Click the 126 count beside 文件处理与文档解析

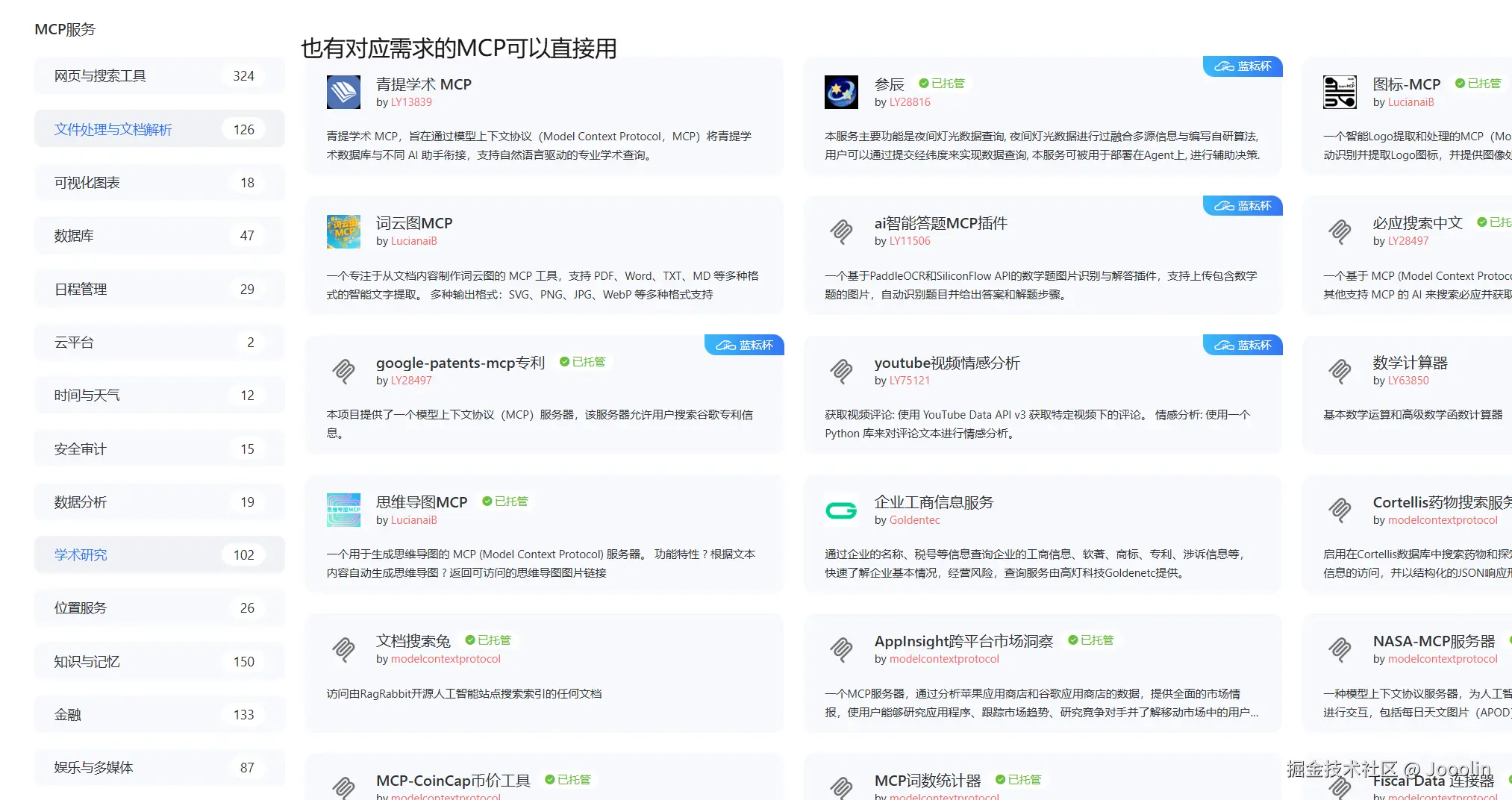(x=244, y=130)
